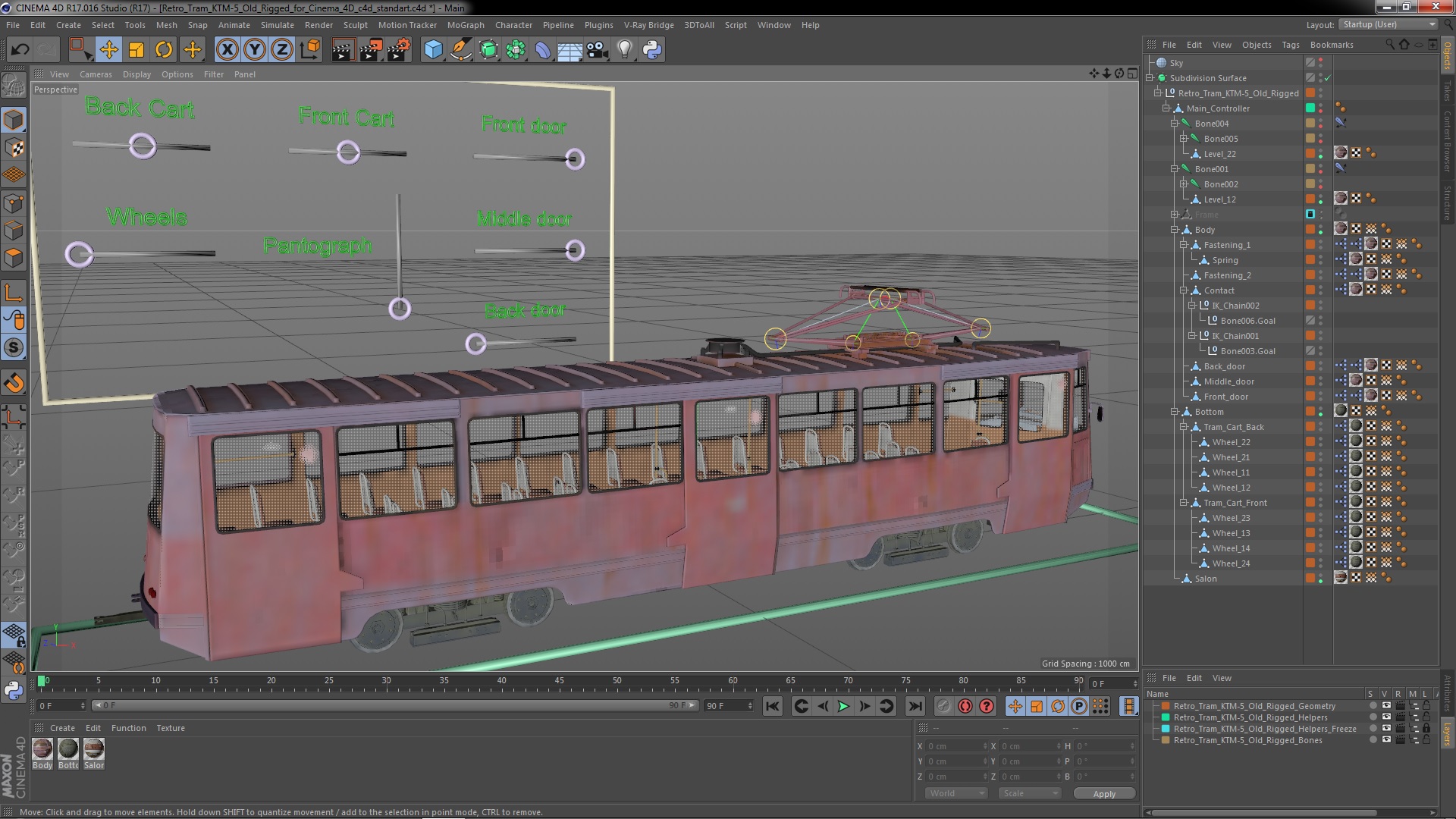Open Object Manager Tags menu
This screenshot has height=819, width=1456.
click(x=1290, y=45)
